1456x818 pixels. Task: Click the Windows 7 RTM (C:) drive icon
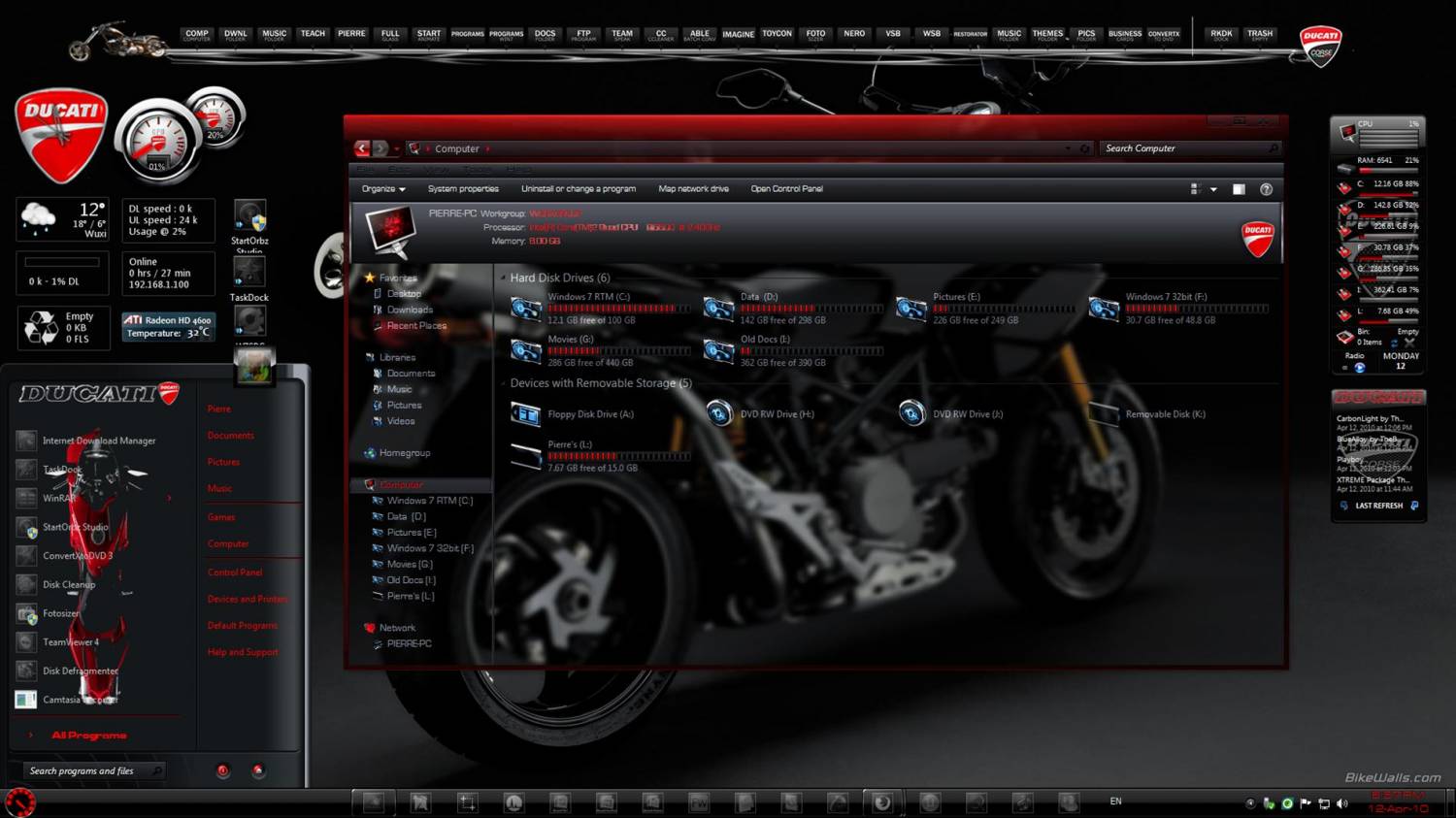[526, 309]
